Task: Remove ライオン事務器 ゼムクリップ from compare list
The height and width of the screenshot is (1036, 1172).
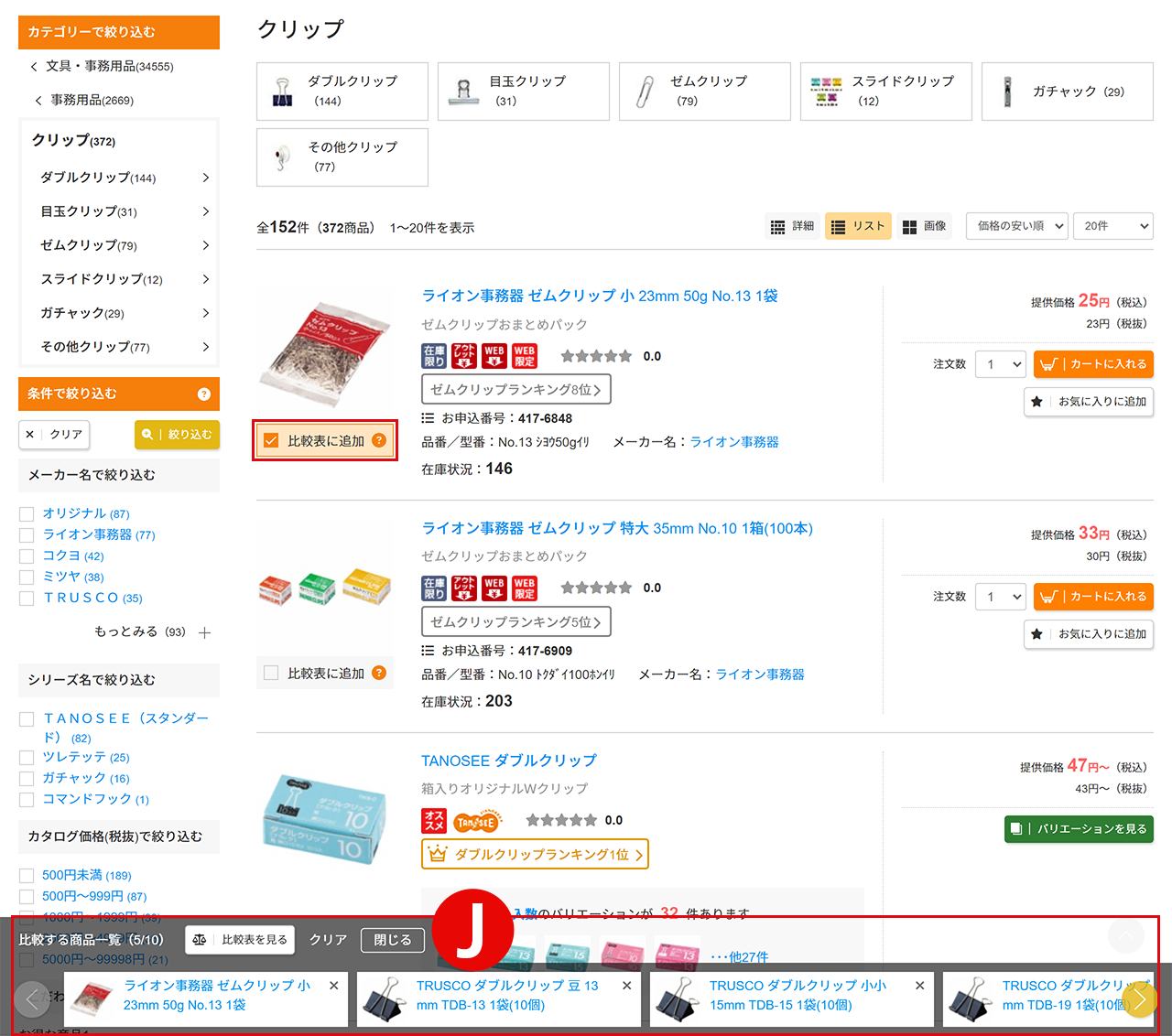Action: (x=334, y=986)
